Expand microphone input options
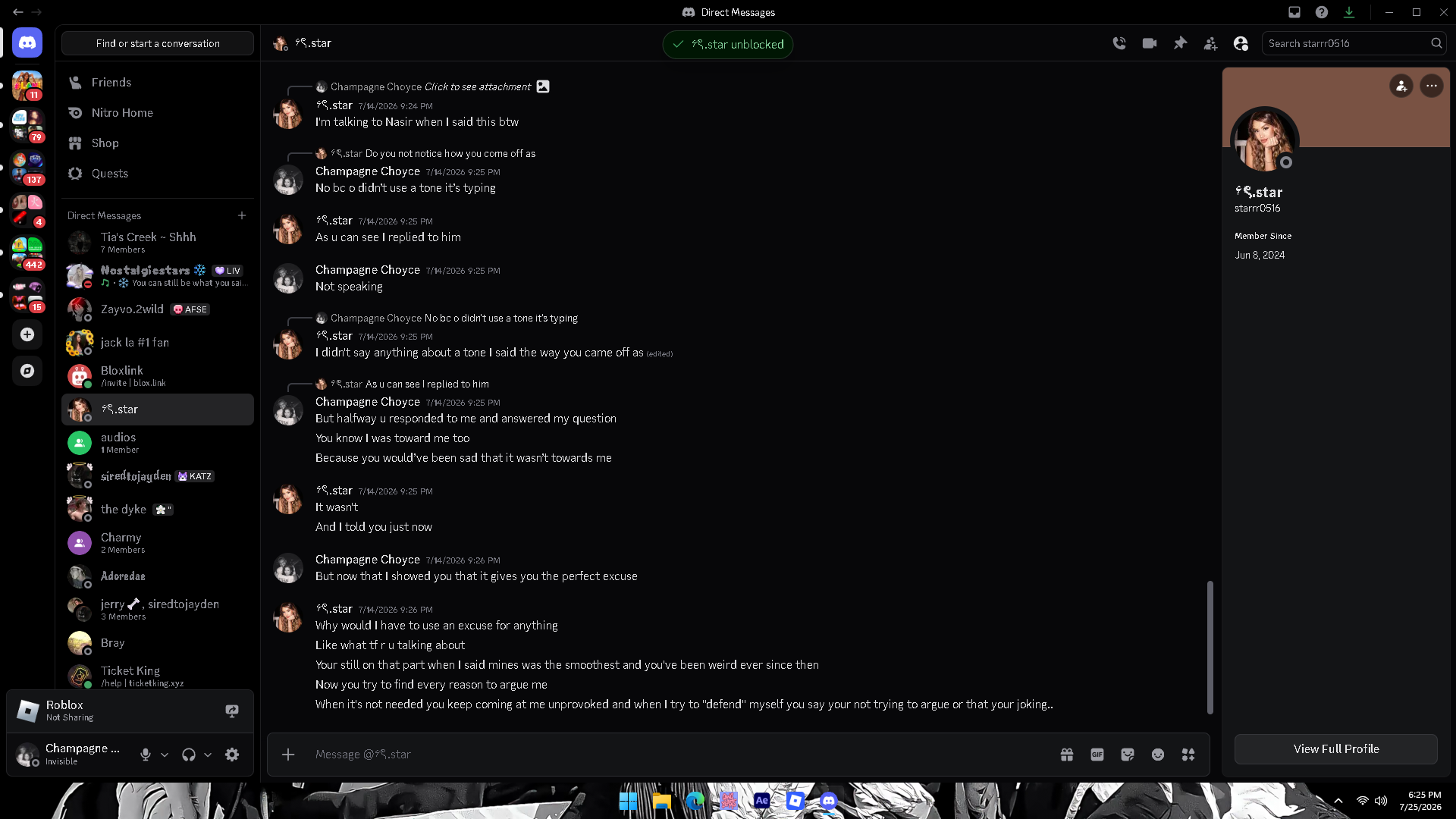The width and height of the screenshot is (1456, 819). [x=165, y=755]
